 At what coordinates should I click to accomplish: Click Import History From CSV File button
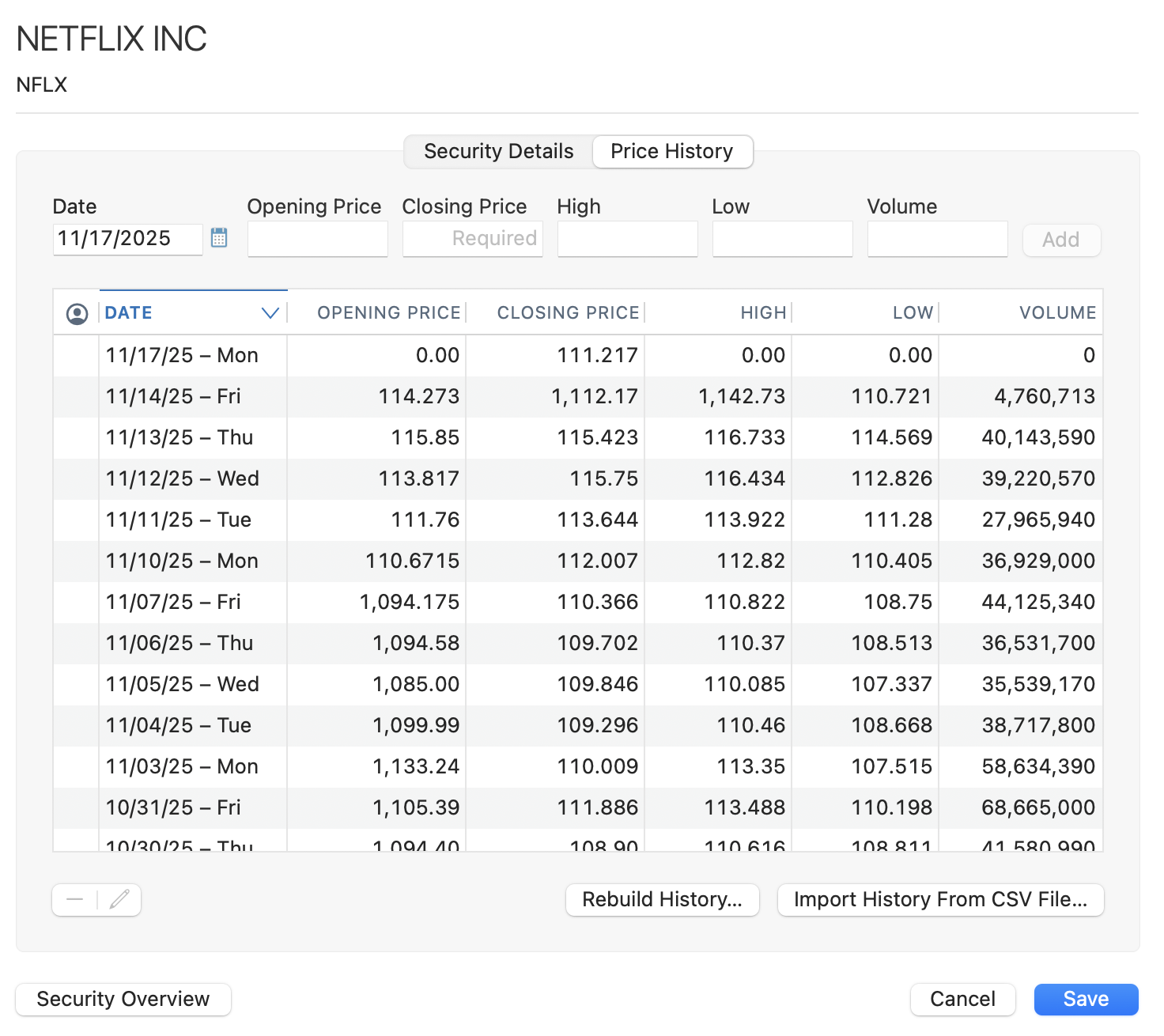tap(941, 900)
